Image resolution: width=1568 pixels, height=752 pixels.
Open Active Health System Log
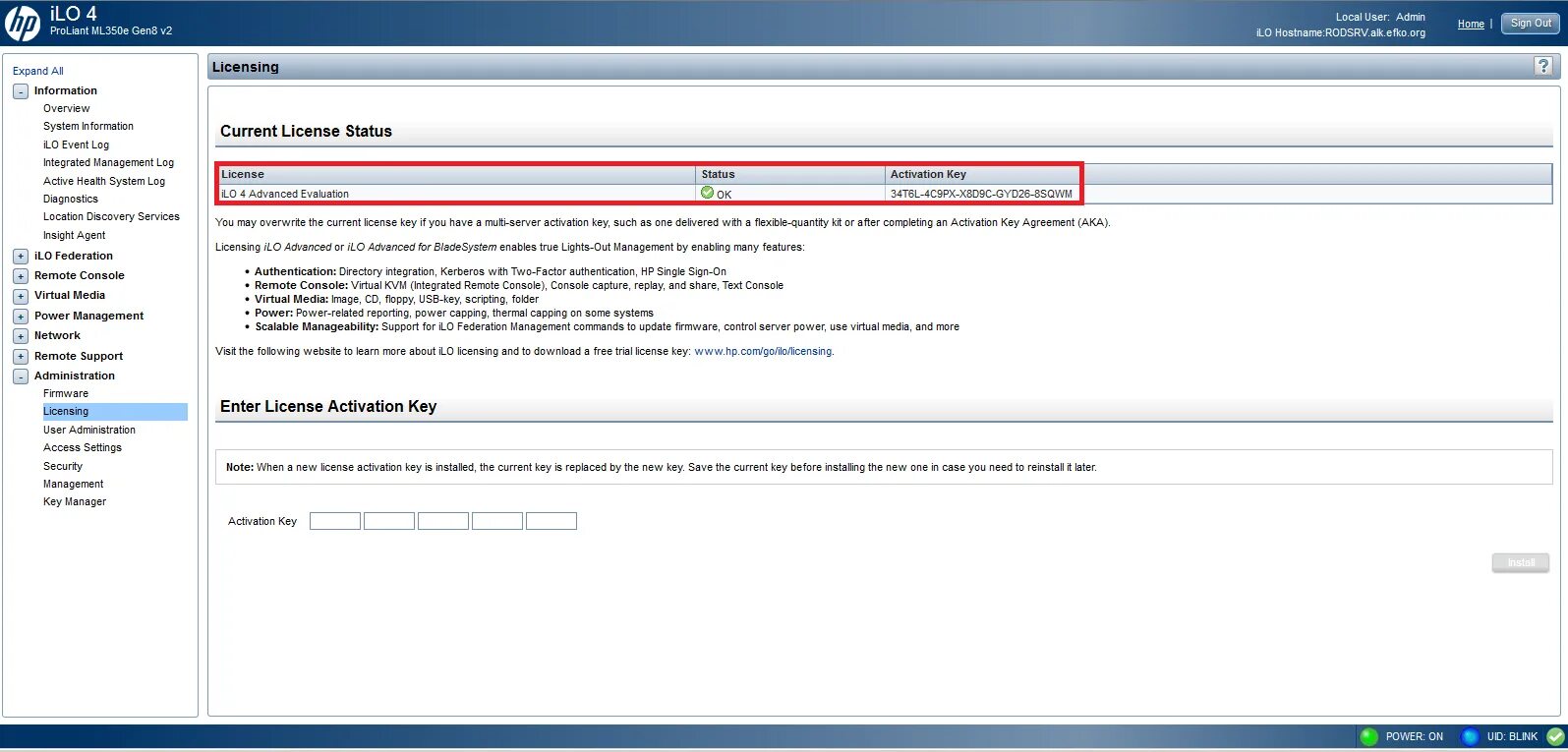tap(104, 181)
